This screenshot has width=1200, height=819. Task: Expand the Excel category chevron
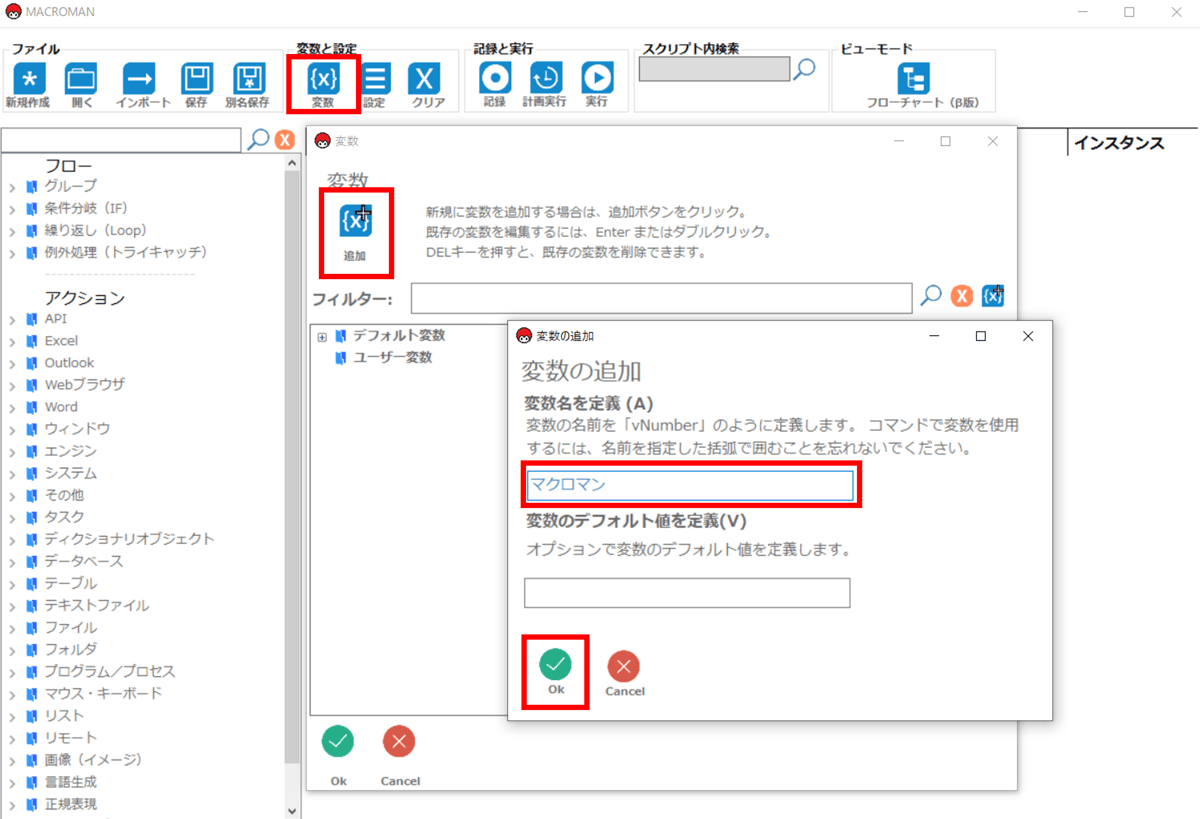point(12,341)
